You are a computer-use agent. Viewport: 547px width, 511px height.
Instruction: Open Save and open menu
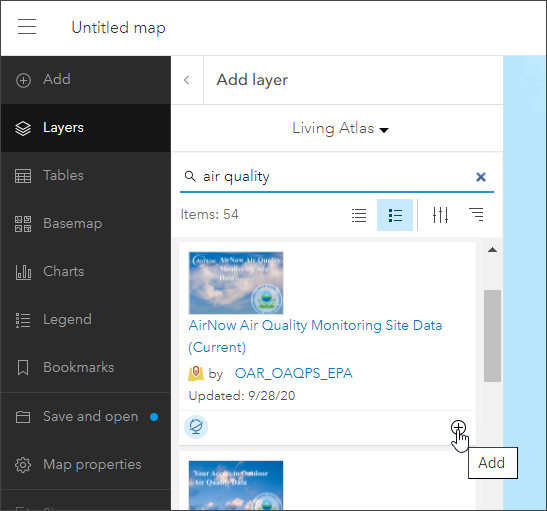pyautogui.click(x=85, y=417)
